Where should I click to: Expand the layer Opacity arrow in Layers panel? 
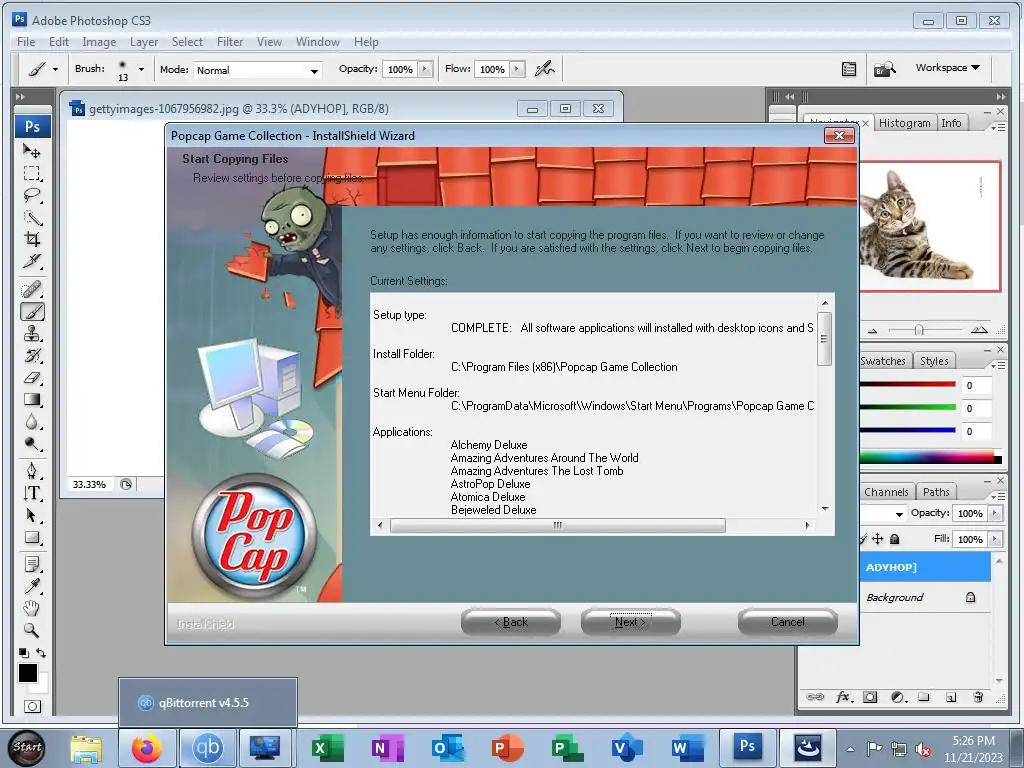[x=995, y=513]
